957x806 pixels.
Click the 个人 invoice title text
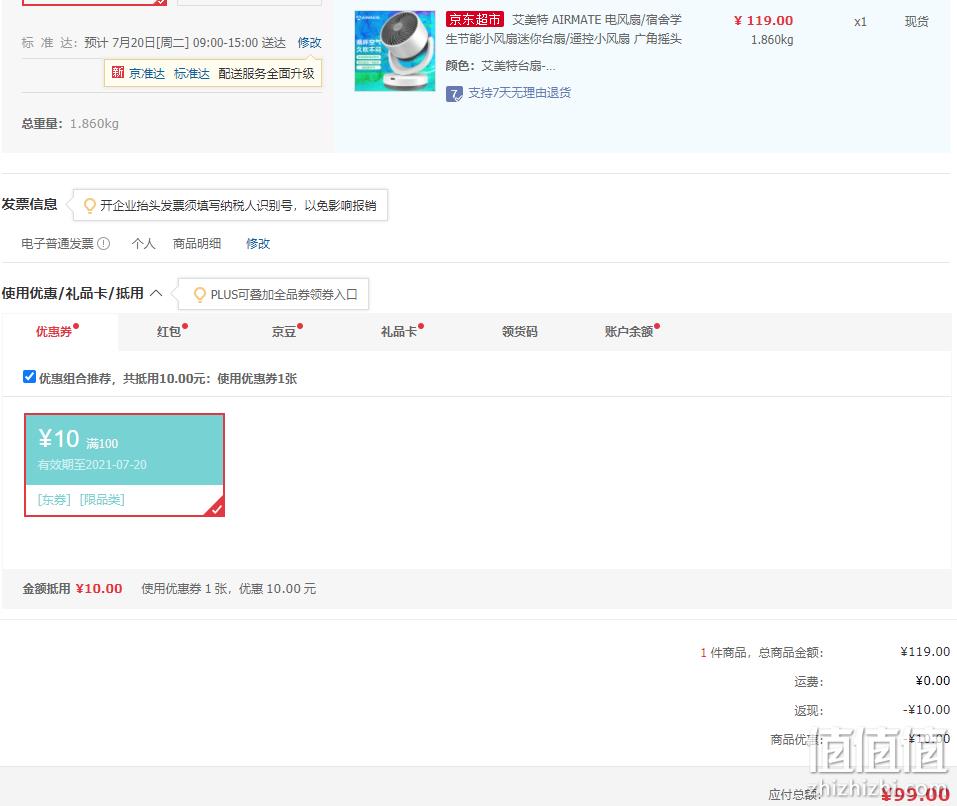(143, 244)
